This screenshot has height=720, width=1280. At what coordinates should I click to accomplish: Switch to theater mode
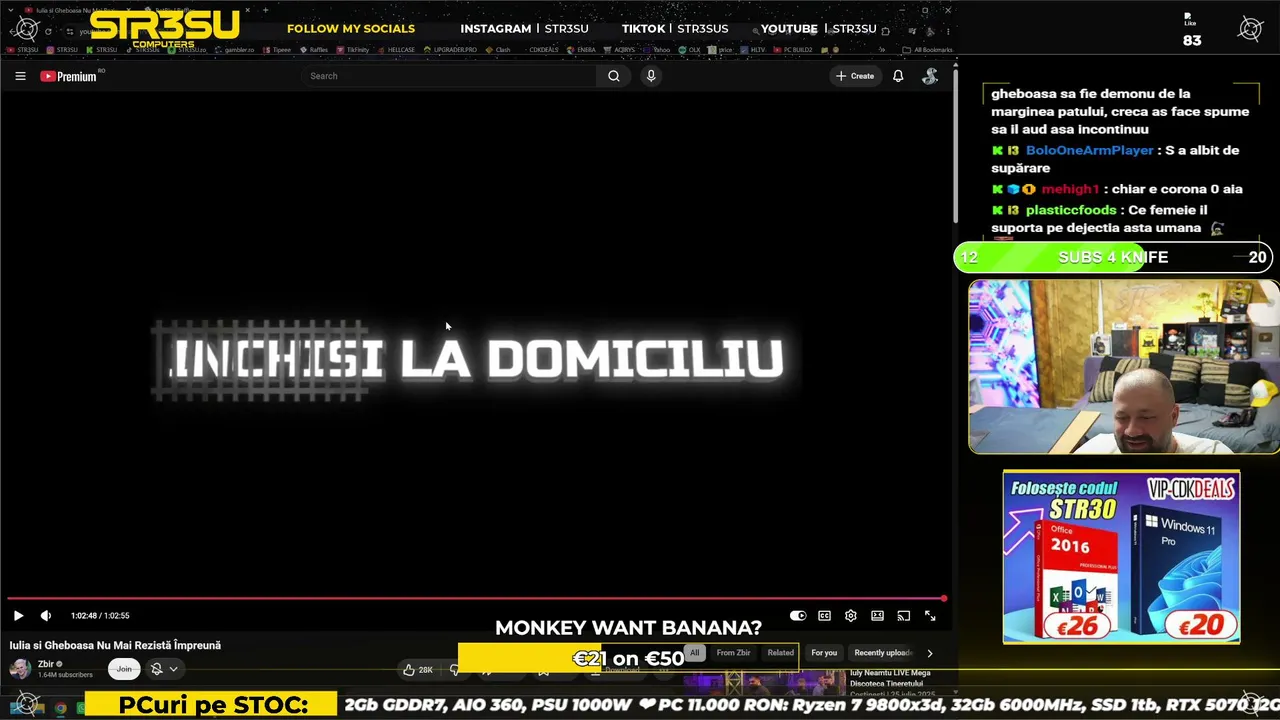pos(877,616)
